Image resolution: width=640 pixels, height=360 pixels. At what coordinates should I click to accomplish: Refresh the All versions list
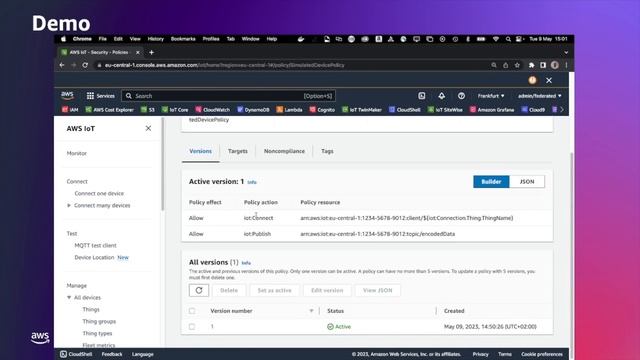(199, 290)
